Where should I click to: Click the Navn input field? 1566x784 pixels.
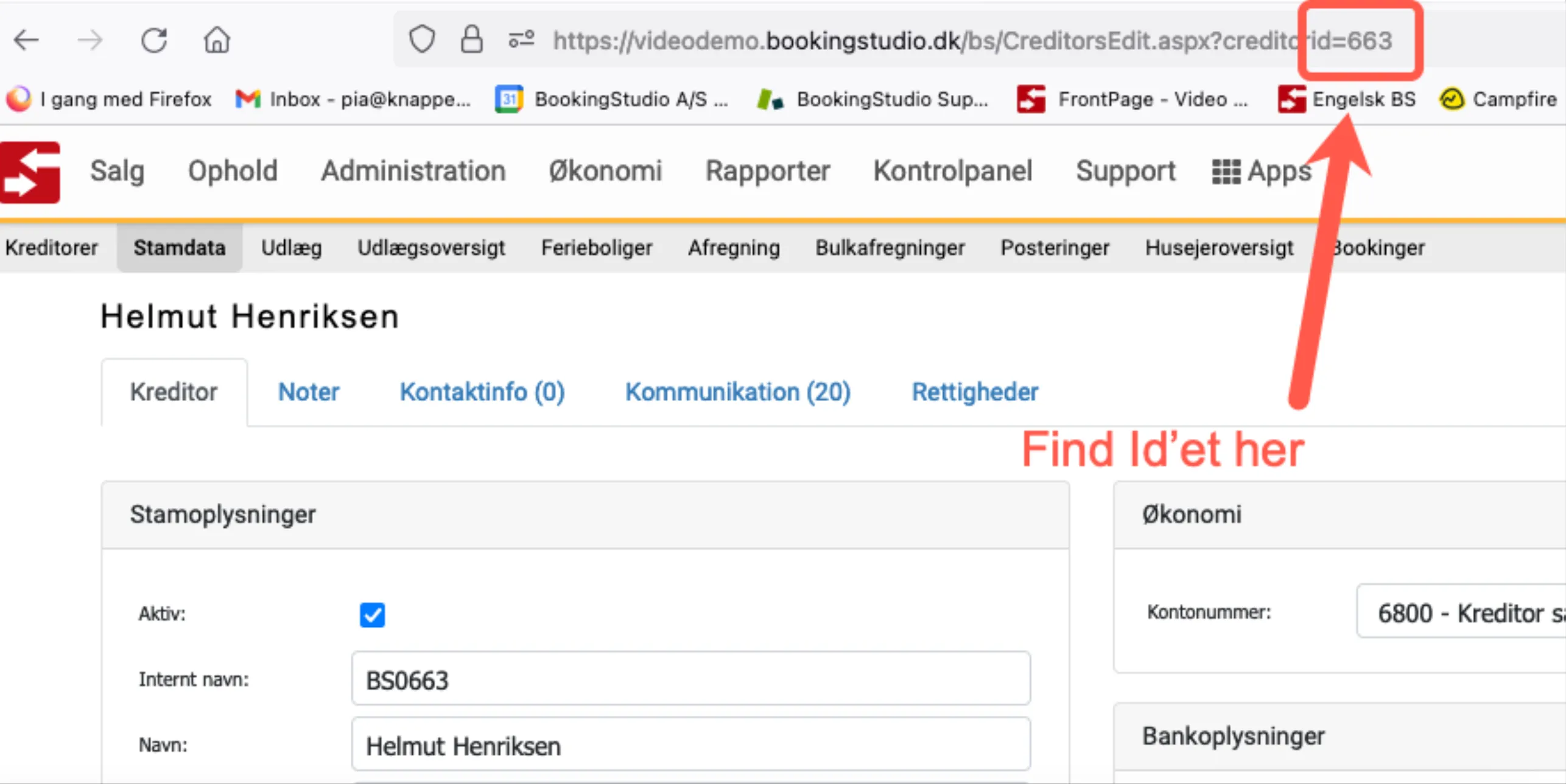690,744
